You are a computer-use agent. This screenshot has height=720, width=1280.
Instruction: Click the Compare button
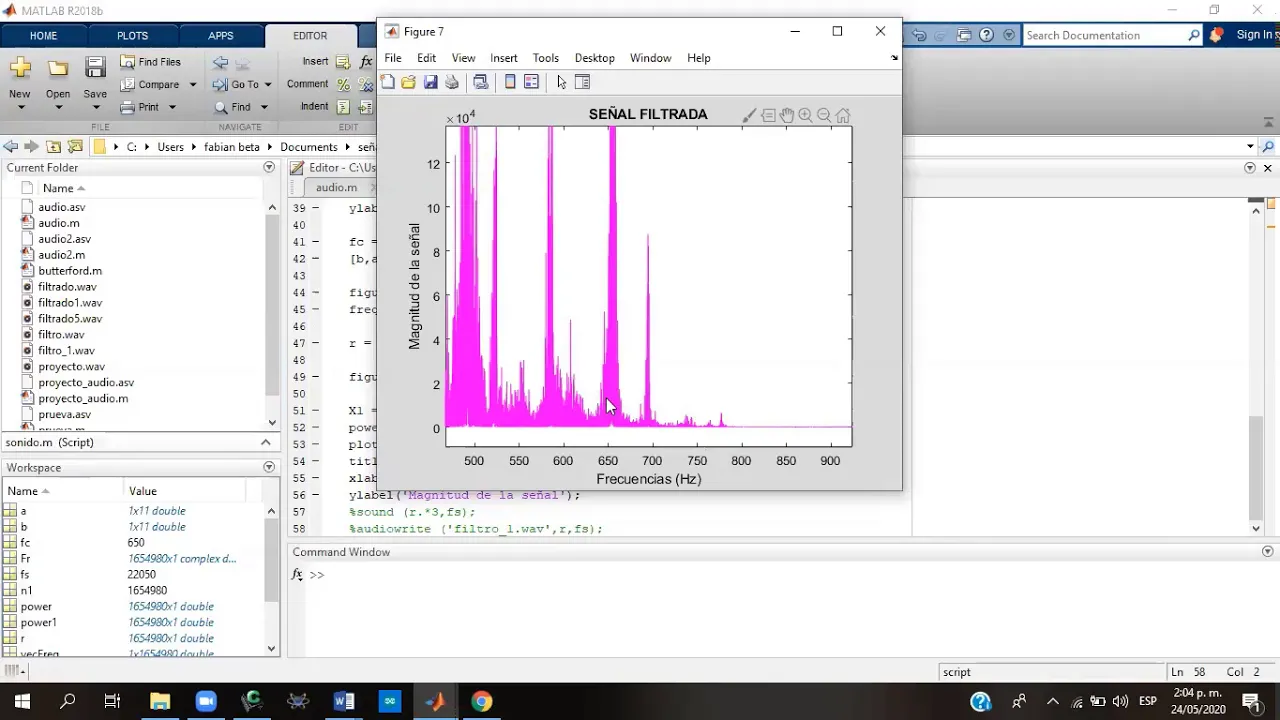coord(151,84)
